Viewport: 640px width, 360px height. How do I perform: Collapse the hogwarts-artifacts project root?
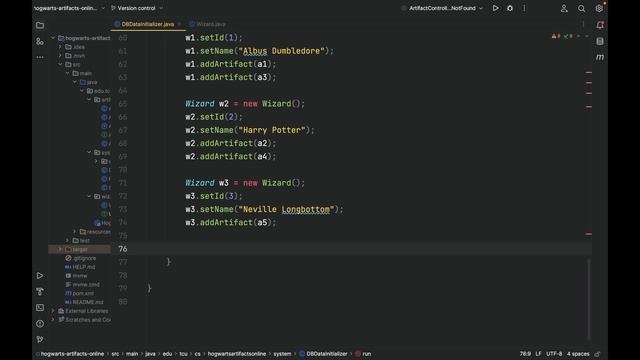click(x=53, y=38)
